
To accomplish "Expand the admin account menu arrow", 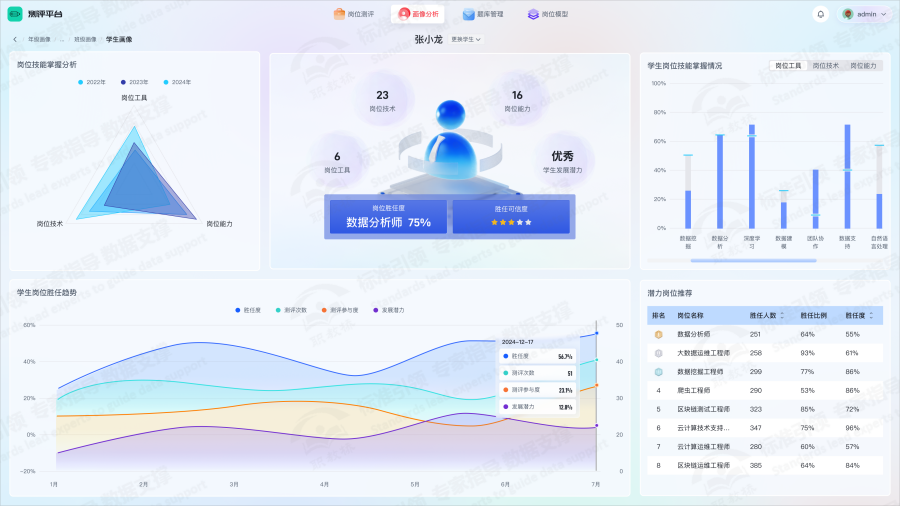I will (x=883, y=14).
